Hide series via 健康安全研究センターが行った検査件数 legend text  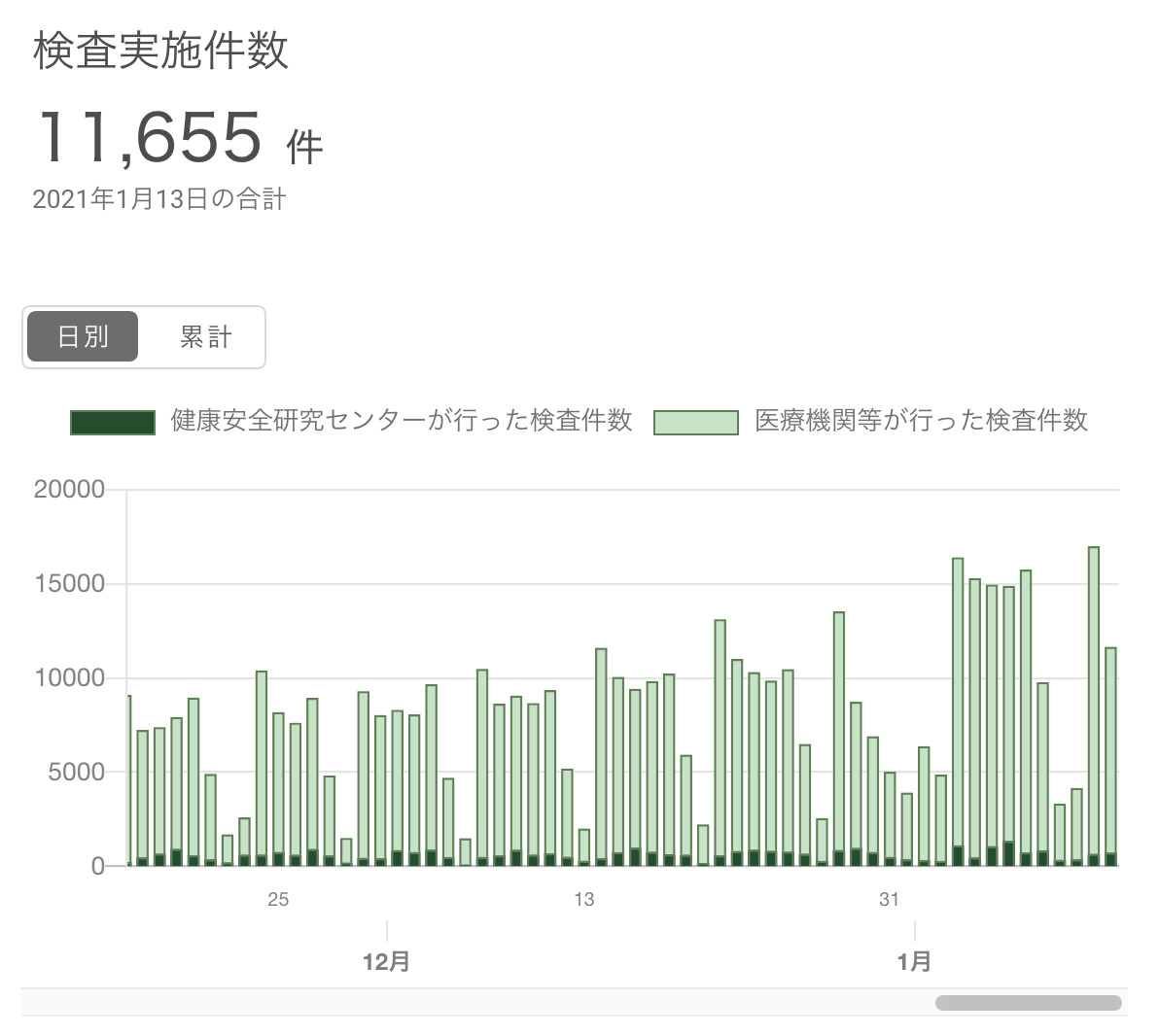coord(401,421)
